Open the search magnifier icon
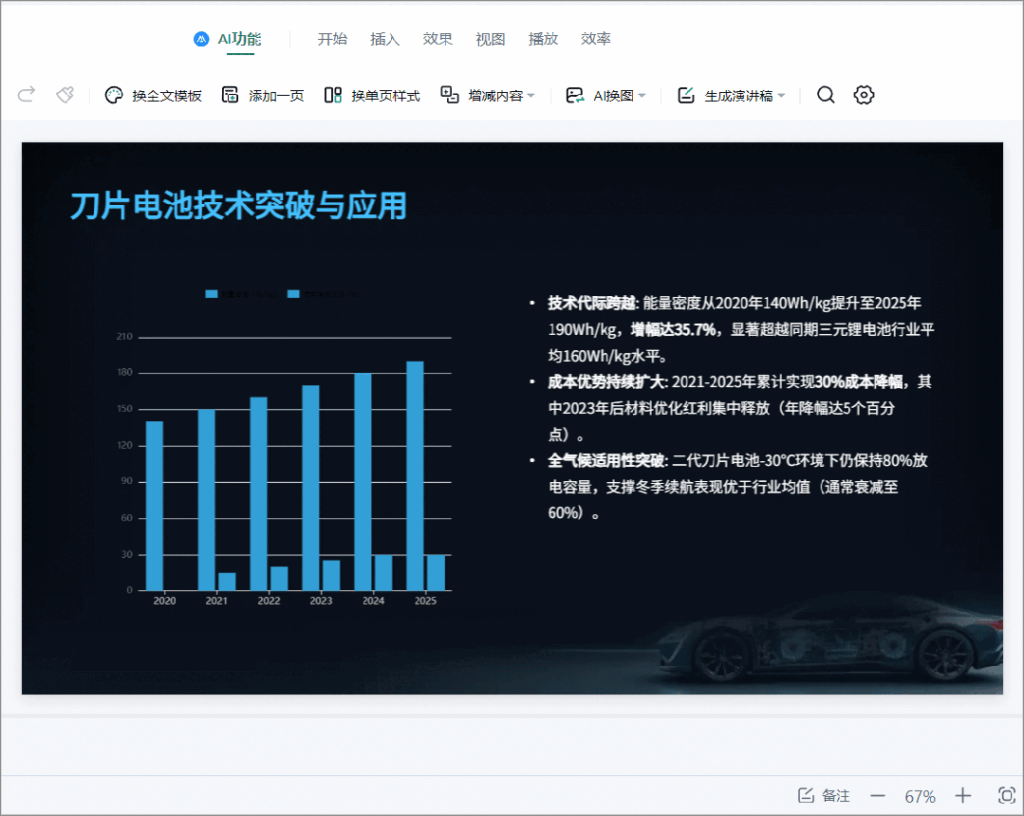This screenshot has width=1024, height=816. [x=826, y=95]
